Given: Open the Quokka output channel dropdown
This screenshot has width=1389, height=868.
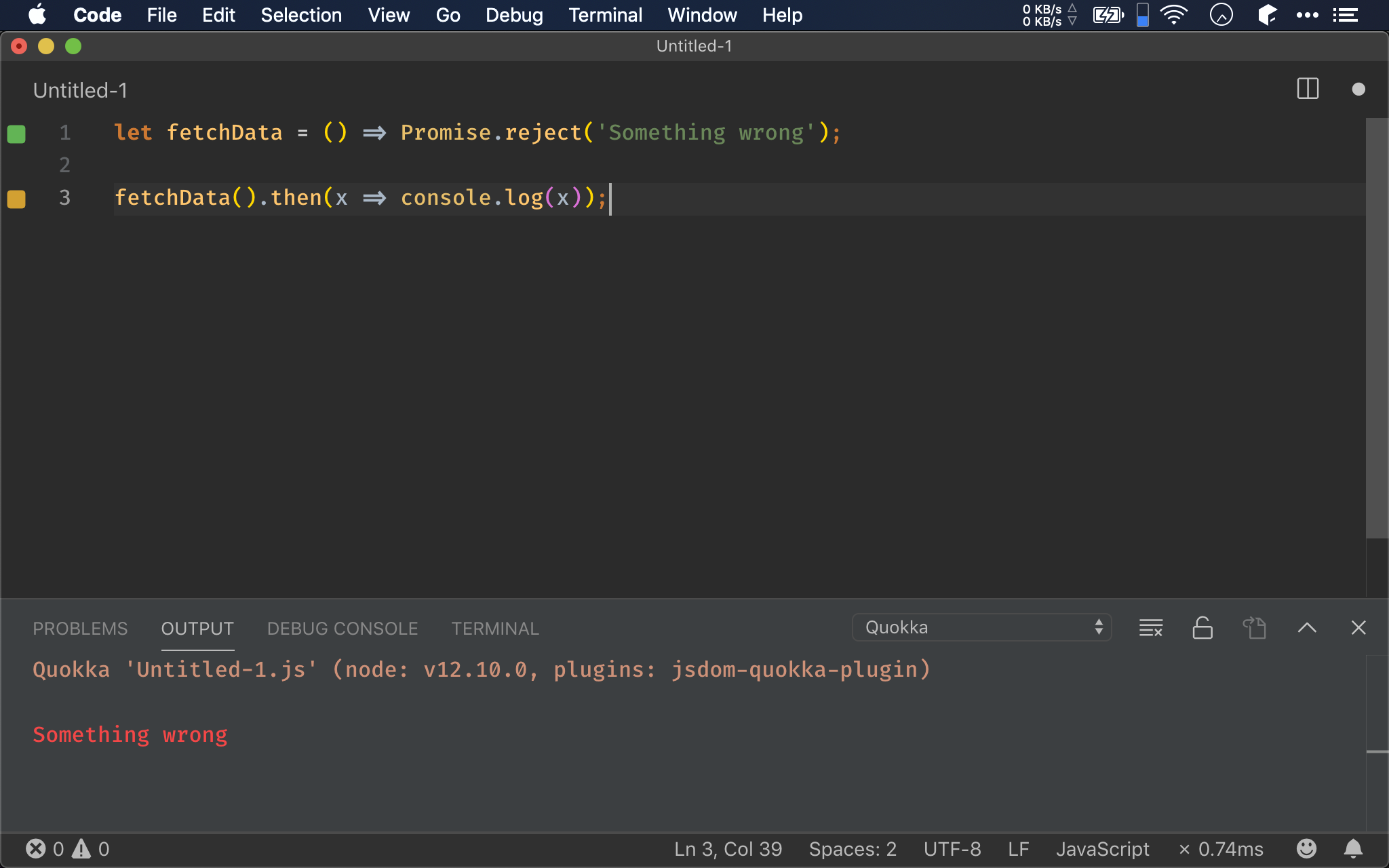Looking at the screenshot, I should pos(981,627).
